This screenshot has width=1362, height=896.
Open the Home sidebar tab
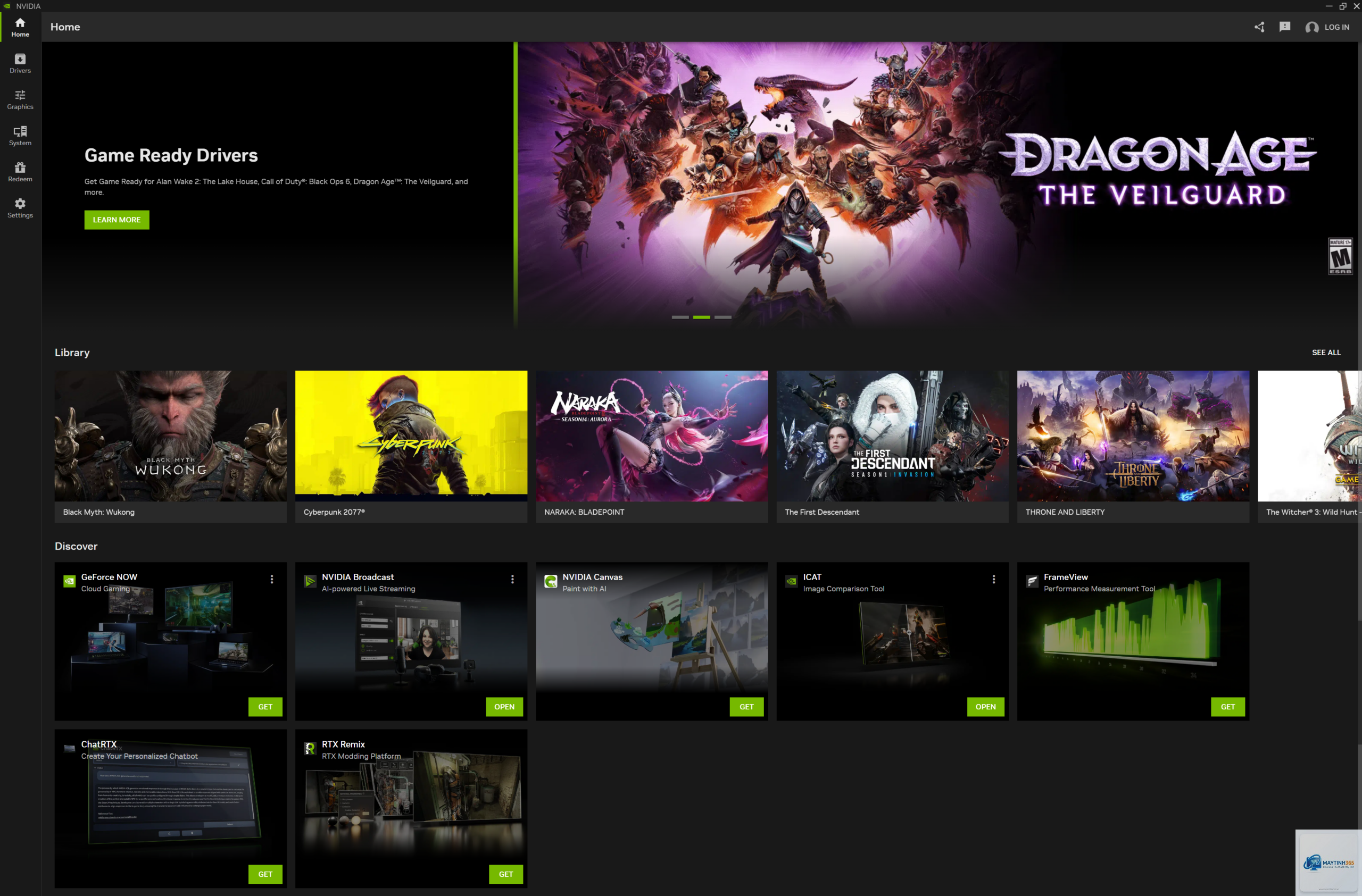coord(20,27)
